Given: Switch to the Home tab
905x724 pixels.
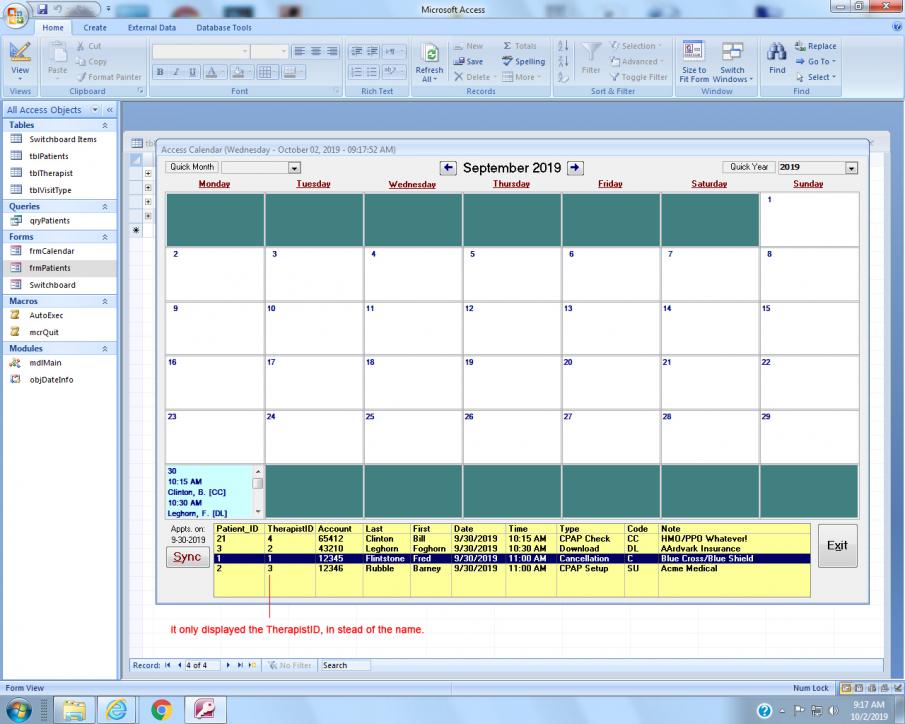Looking at the screenshot, I should pyautogui.click(x=53, y=27).
